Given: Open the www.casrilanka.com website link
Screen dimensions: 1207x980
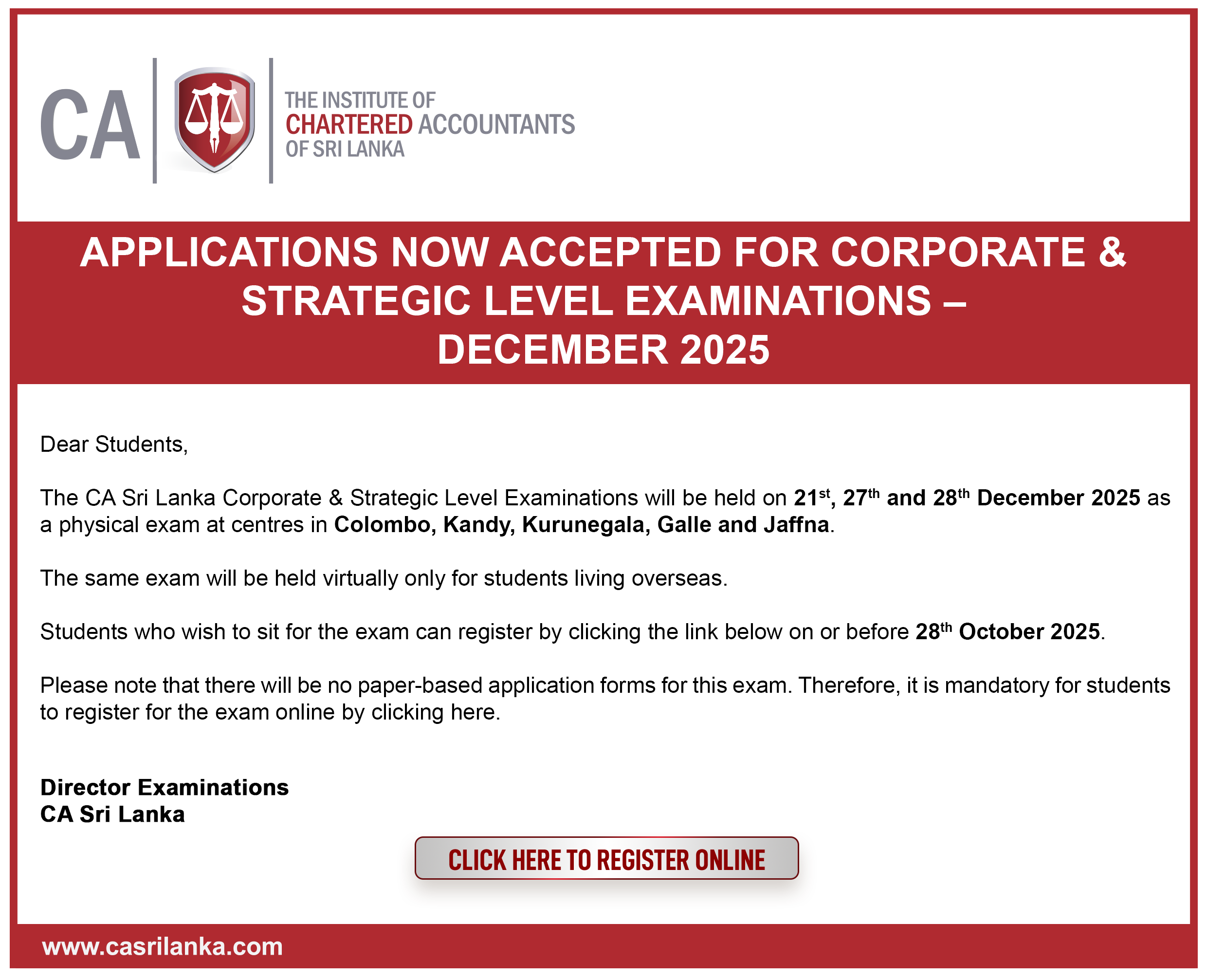Looking at the screenshot, I should pos(163,946).
